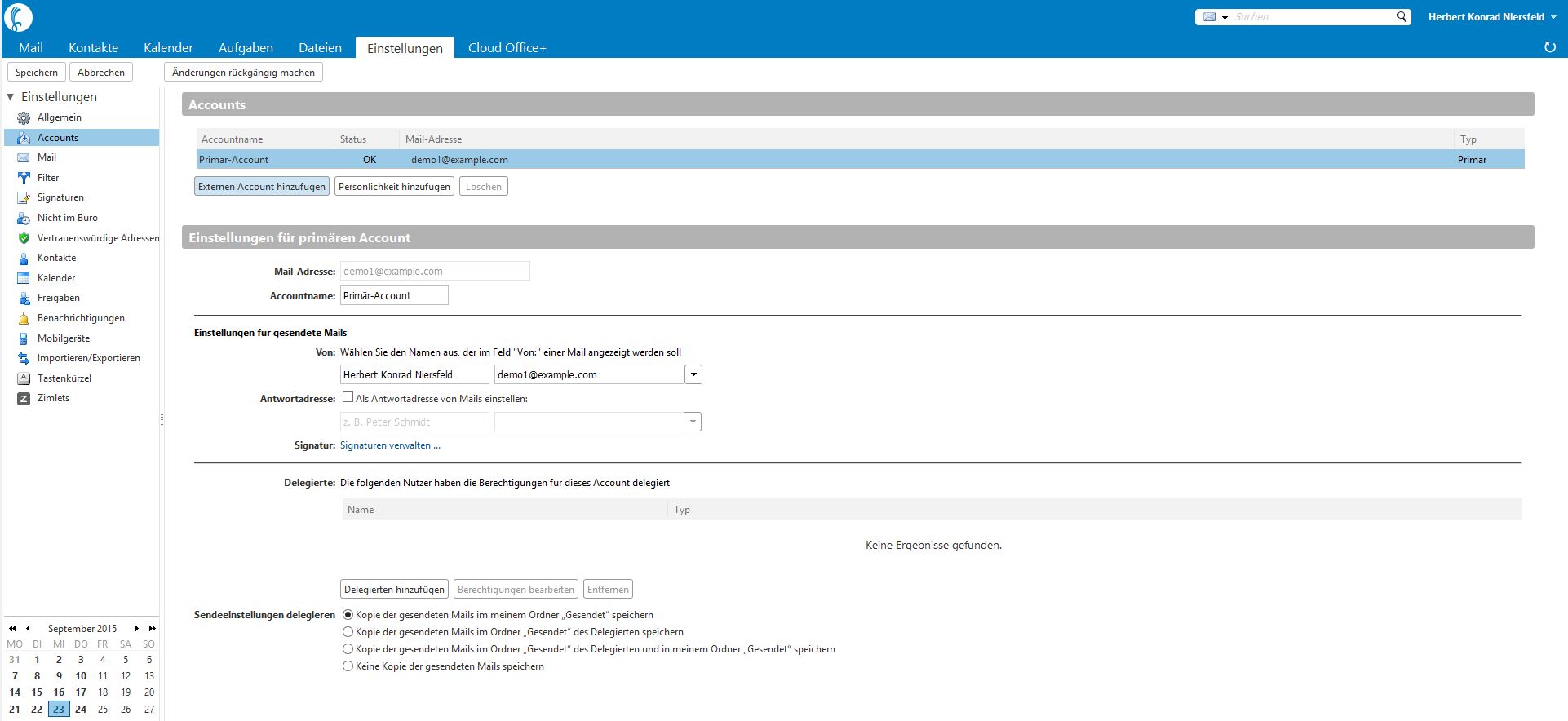The height and width of the screenshot is (721, 1568).
Task: Click the Vertrauenswürdige Adressen shield icon
Action: pos(24,238)
